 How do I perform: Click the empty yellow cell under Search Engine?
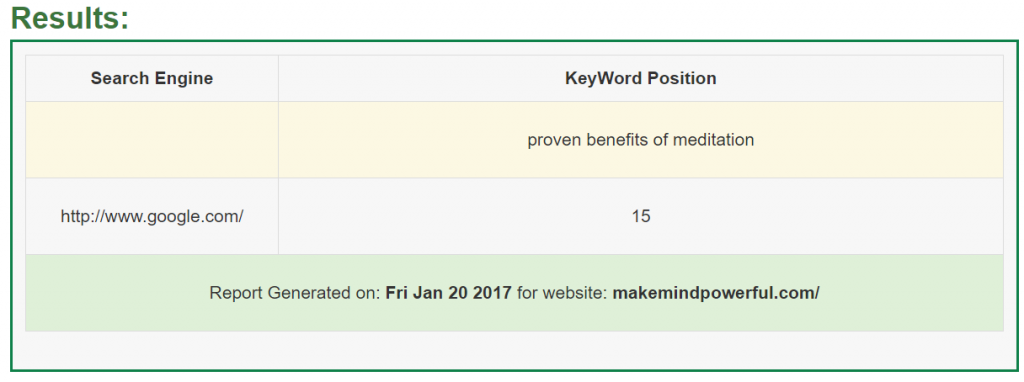[152, 140]
